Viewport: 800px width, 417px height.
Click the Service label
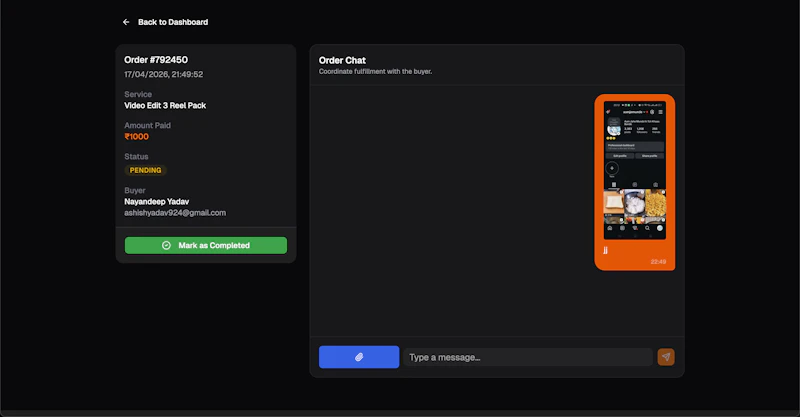pyautogui.click(x=138, y=94)
